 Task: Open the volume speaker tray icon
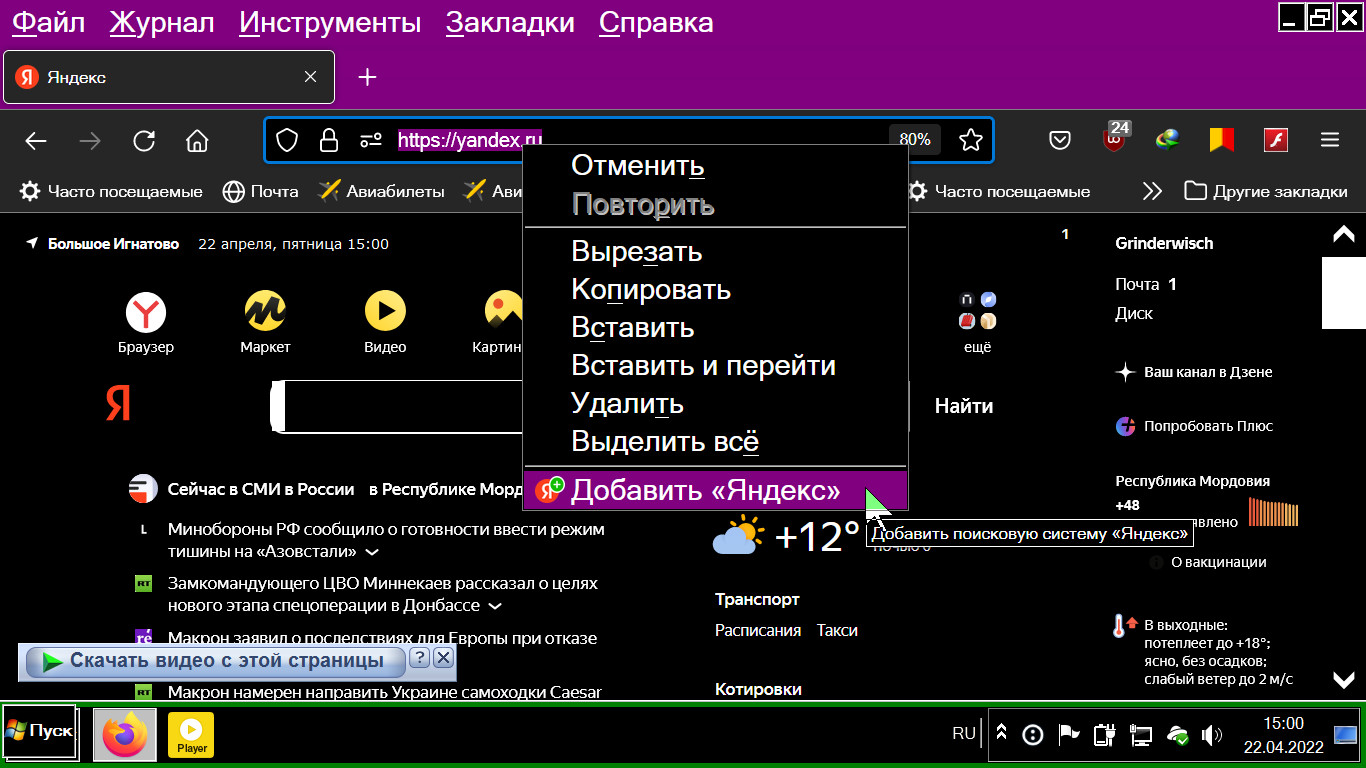[x=1211, y=736]
